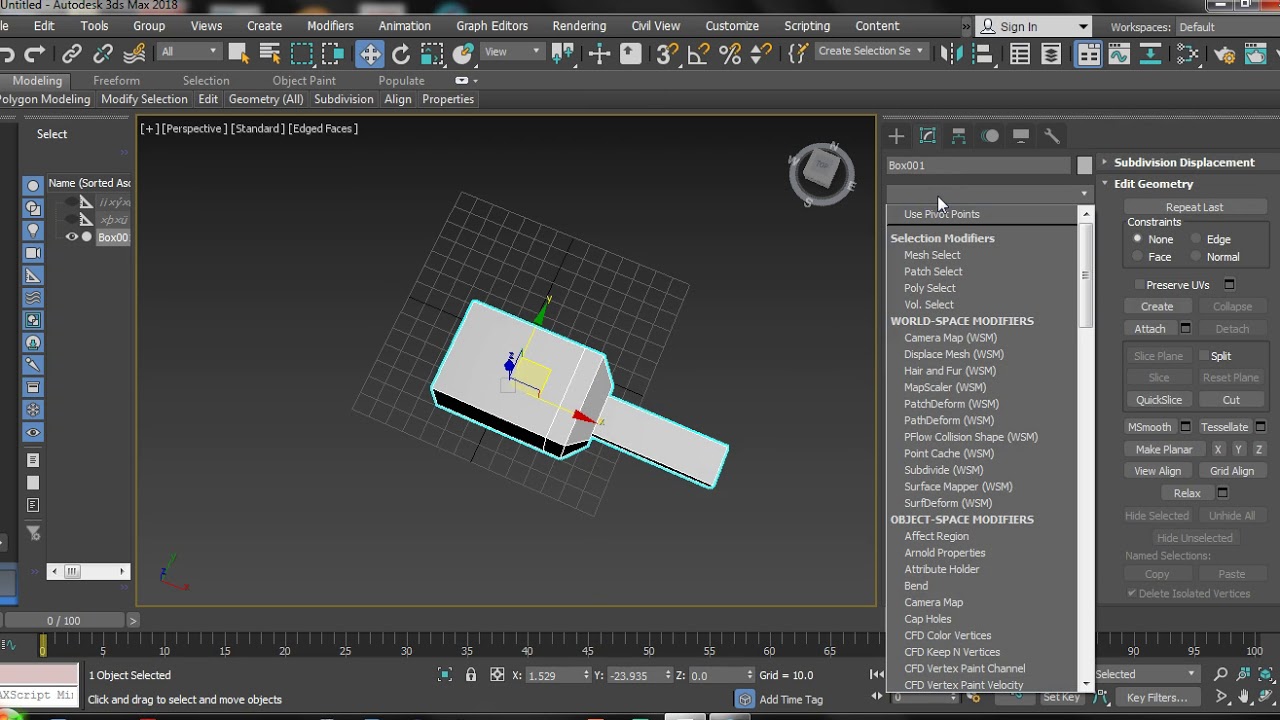Switch to the Create panel plus icon

pos(896,136)
